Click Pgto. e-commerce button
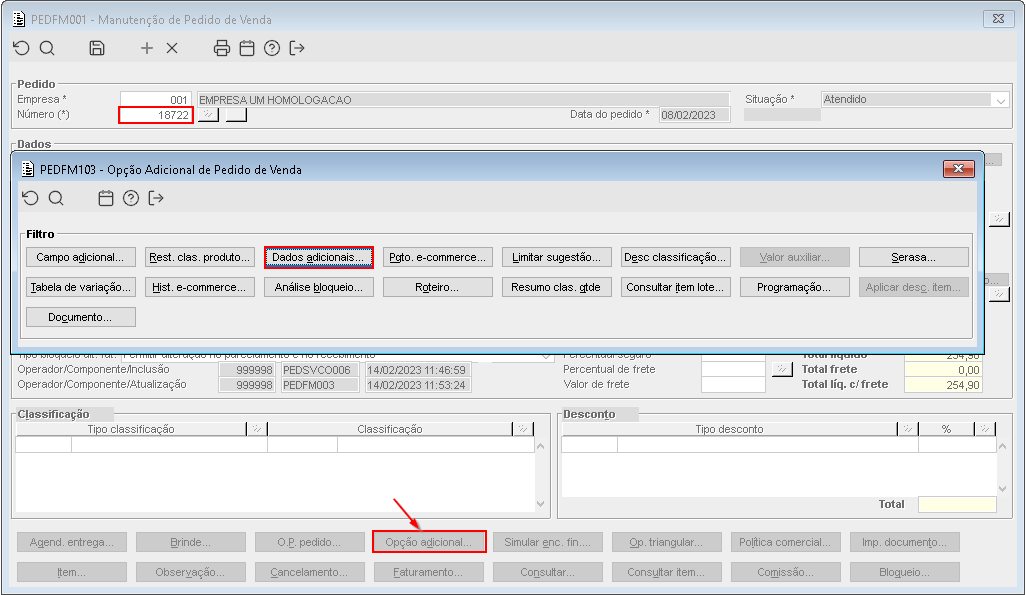Image resolution: width=1026 pixels, height=595 pixels. (438, 257)
